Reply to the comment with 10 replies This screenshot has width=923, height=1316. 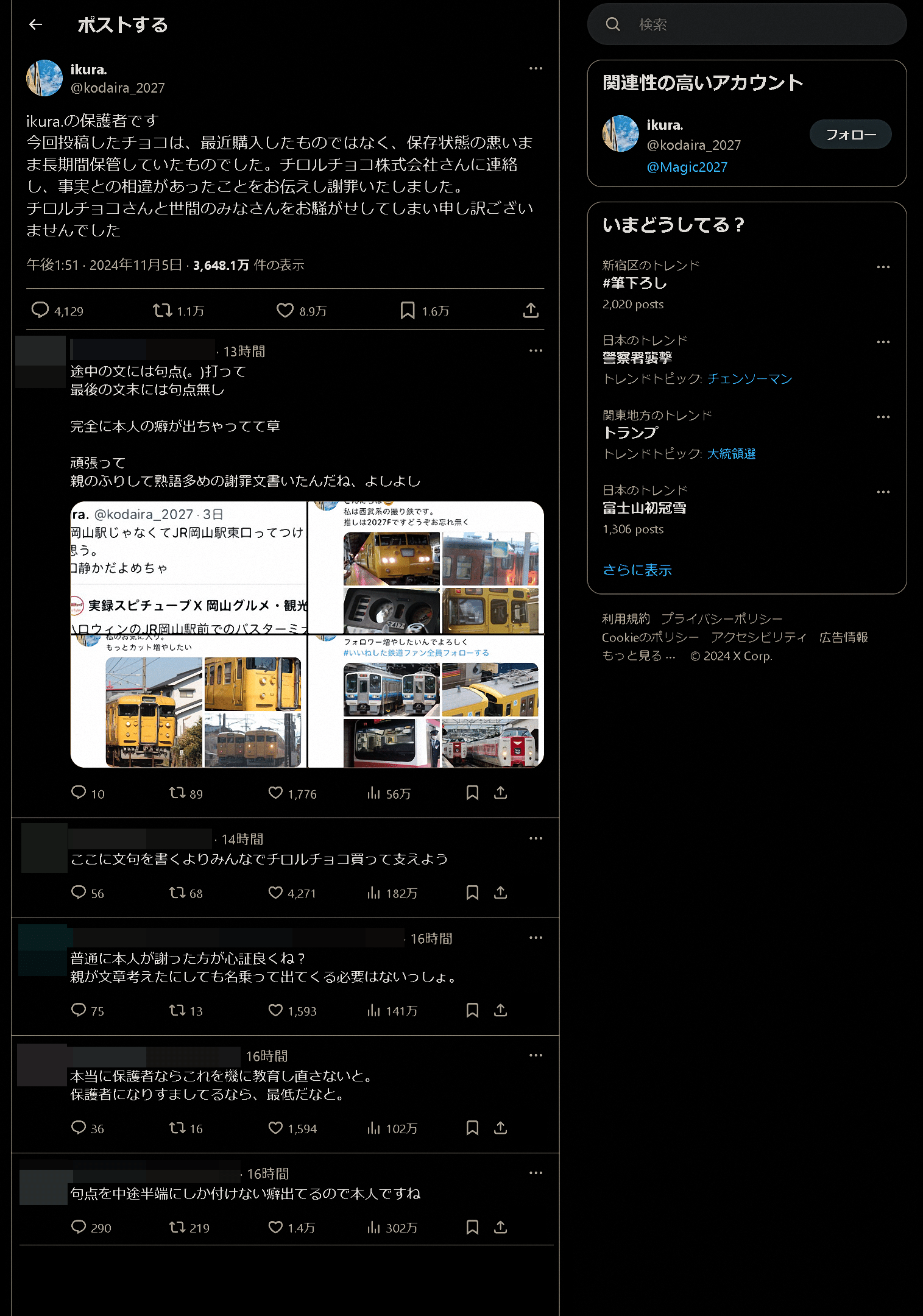pyautogui.click(x=79, y=792)
